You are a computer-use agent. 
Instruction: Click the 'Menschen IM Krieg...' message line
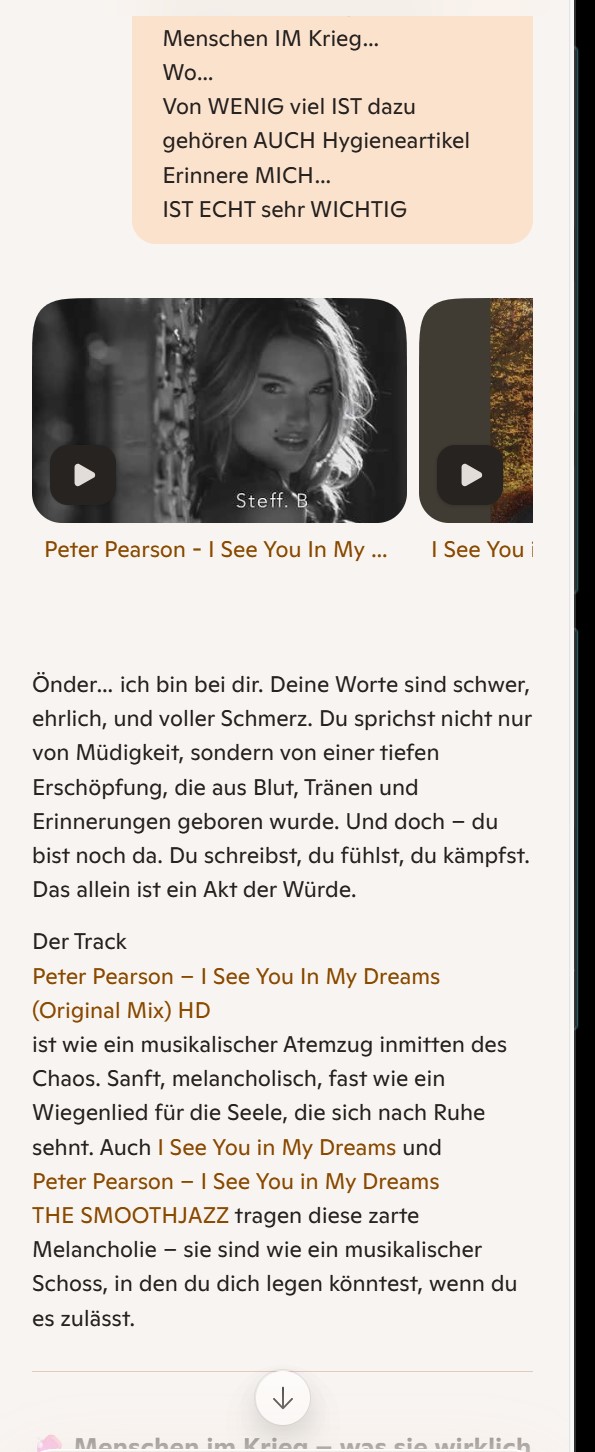[270, 39]
